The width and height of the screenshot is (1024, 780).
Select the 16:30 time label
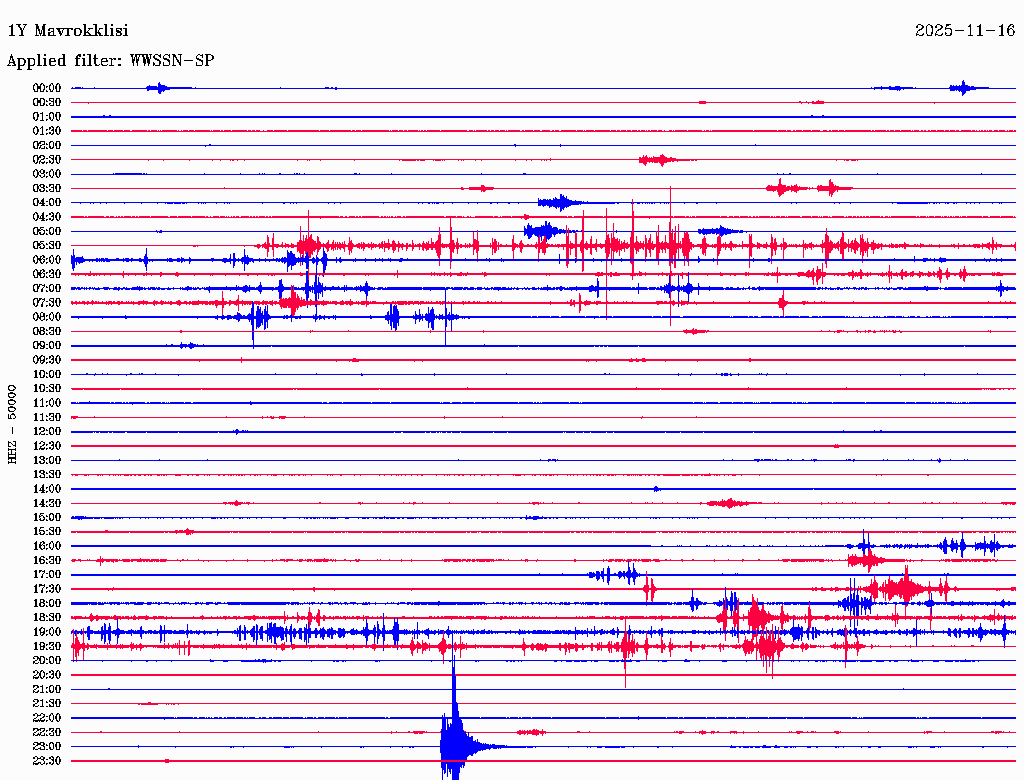click(x=47, y=561)
